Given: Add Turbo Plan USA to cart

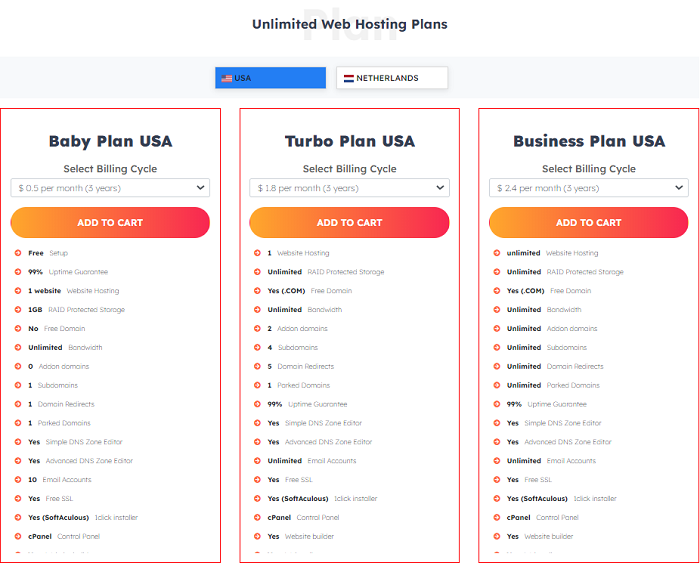Looking at the screenshot, I should 350,222.
